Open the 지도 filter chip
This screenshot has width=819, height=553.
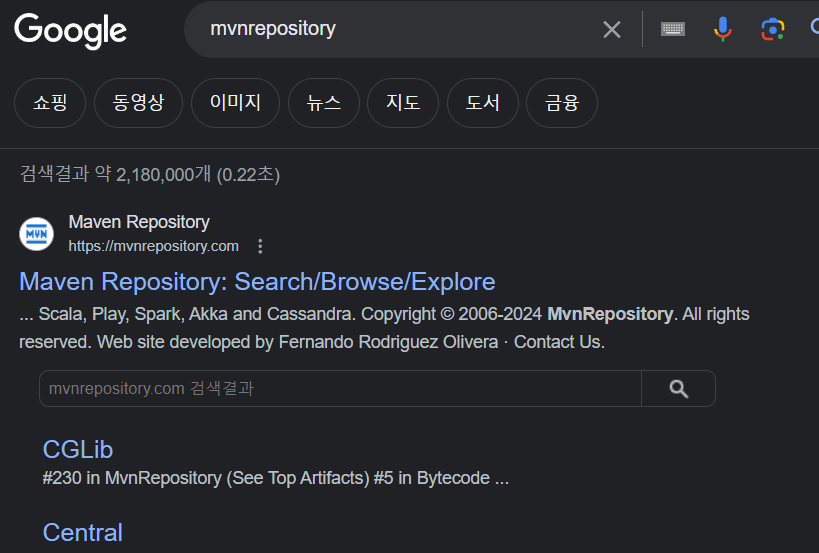pyautogui.click(x=403, y=103)
